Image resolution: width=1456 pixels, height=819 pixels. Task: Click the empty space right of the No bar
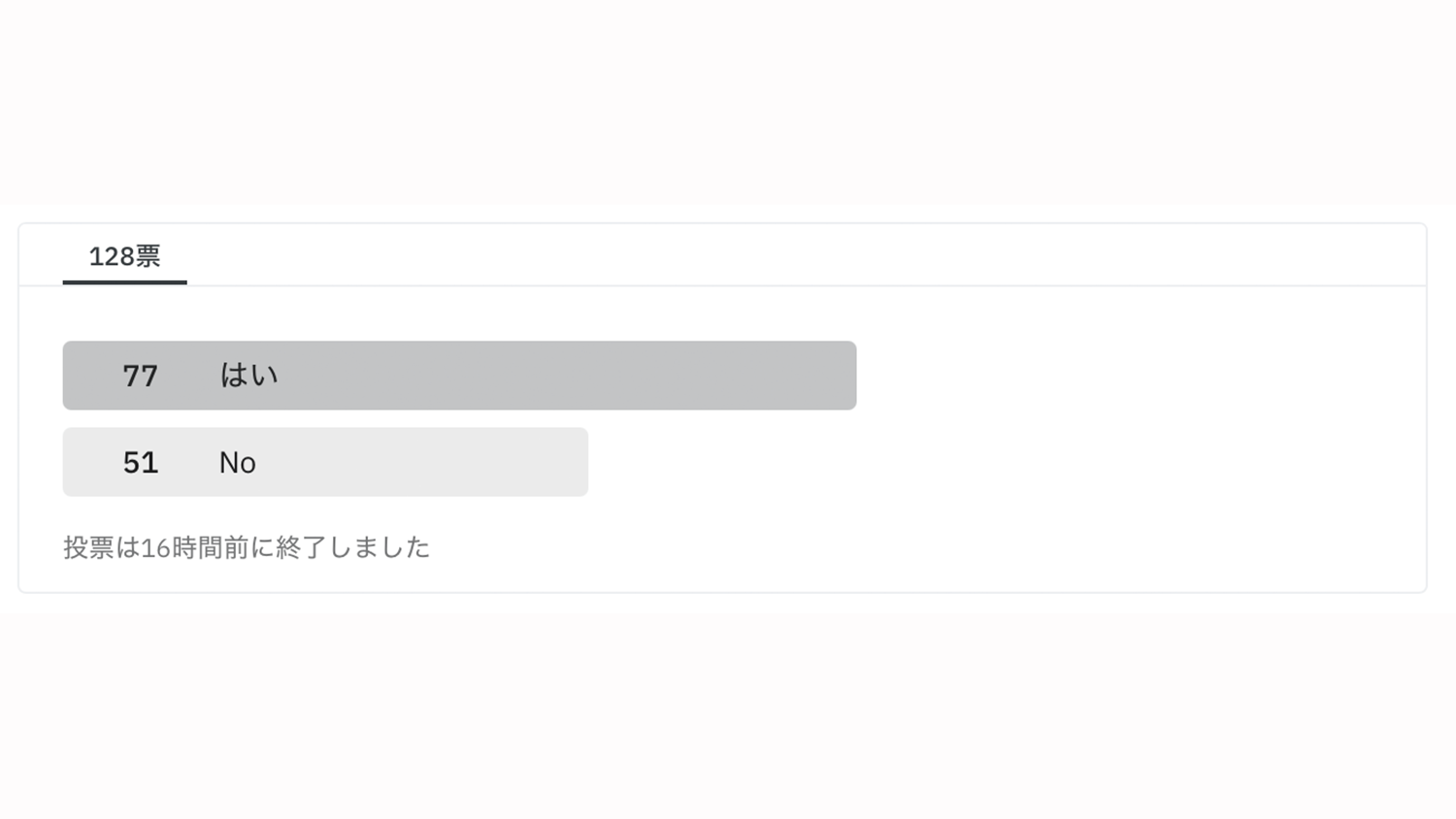point(971,462)
